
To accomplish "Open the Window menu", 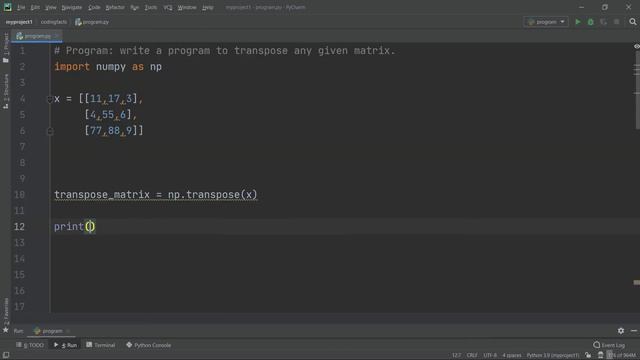I will click(x=187, y=7).
